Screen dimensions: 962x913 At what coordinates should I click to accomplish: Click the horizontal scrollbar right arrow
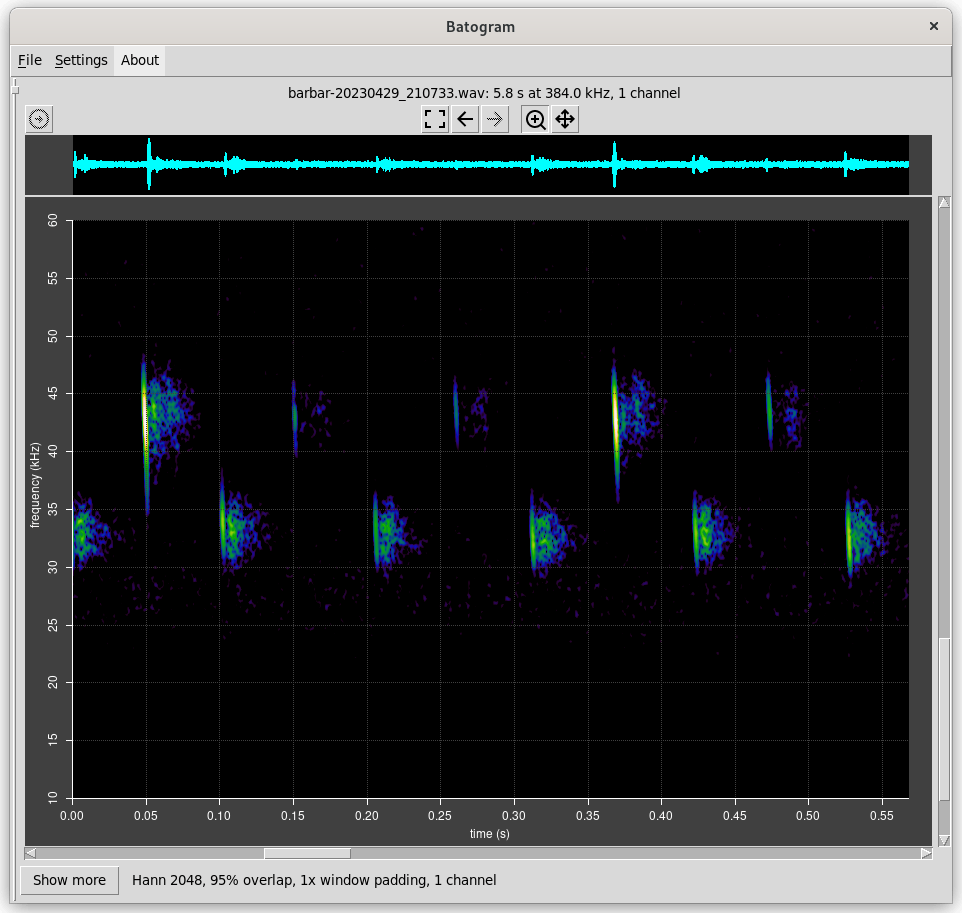926,853
